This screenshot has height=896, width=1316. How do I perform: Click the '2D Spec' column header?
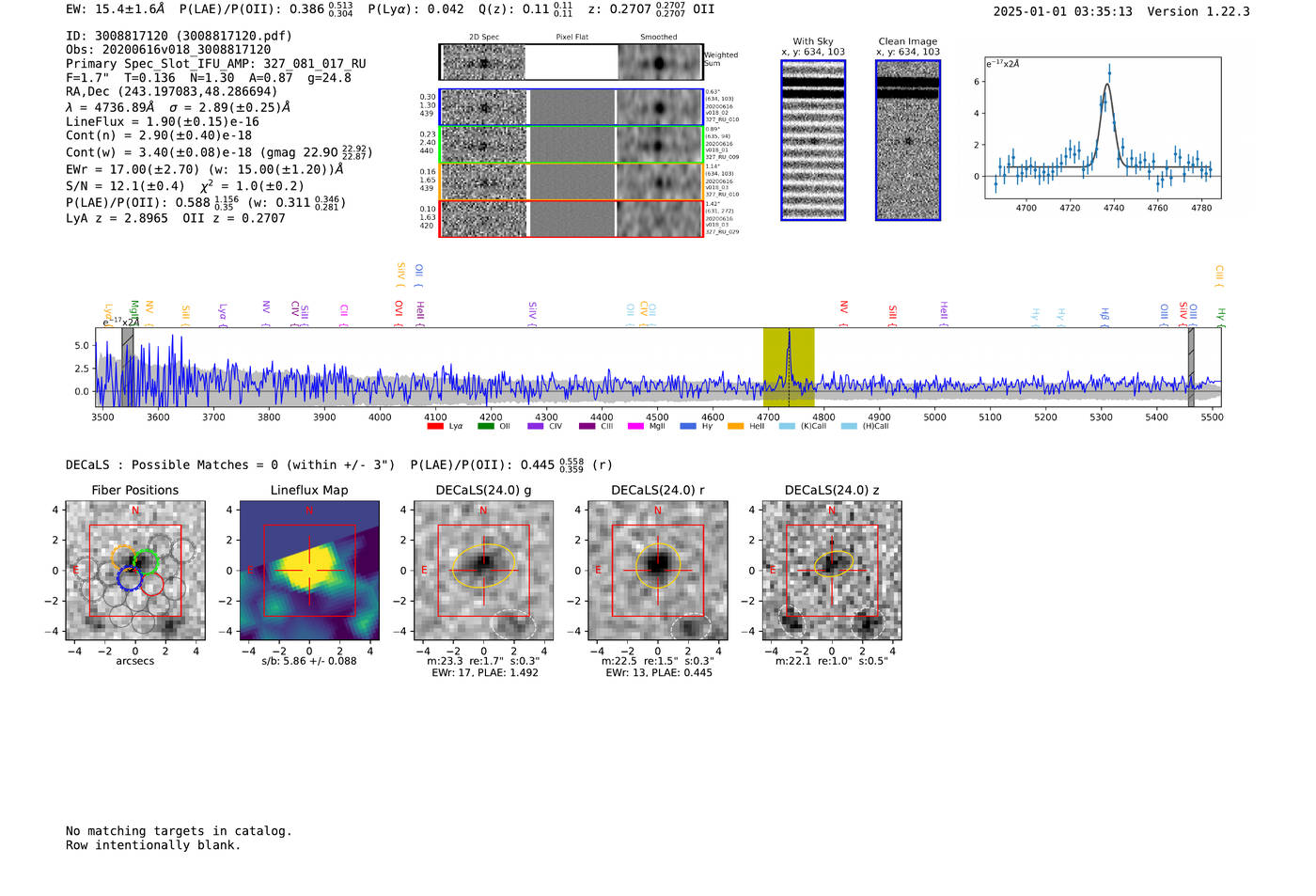tap(484, 38)
